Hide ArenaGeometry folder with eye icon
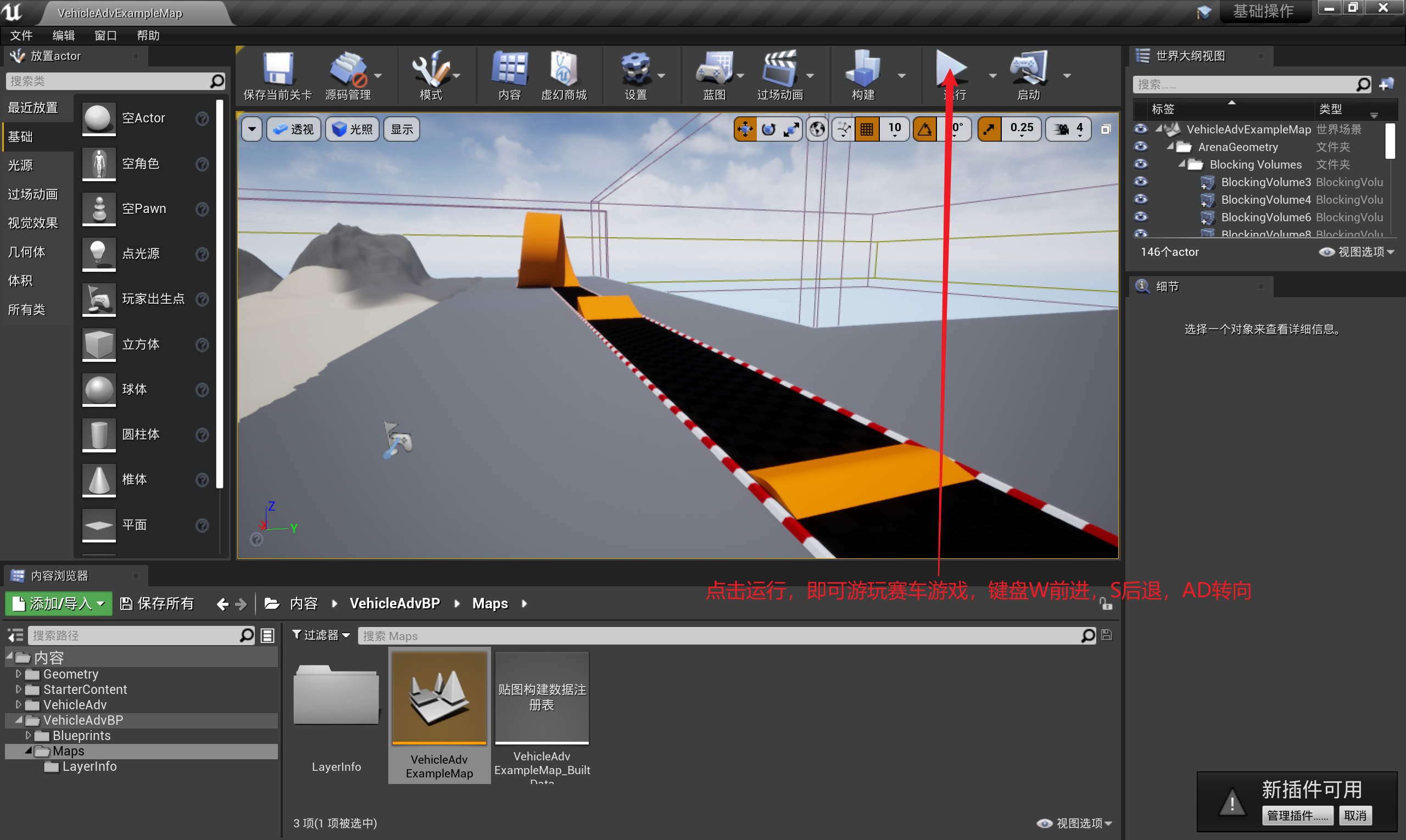The height and width of the screenshot is (840, 1406). point(1140,147)
